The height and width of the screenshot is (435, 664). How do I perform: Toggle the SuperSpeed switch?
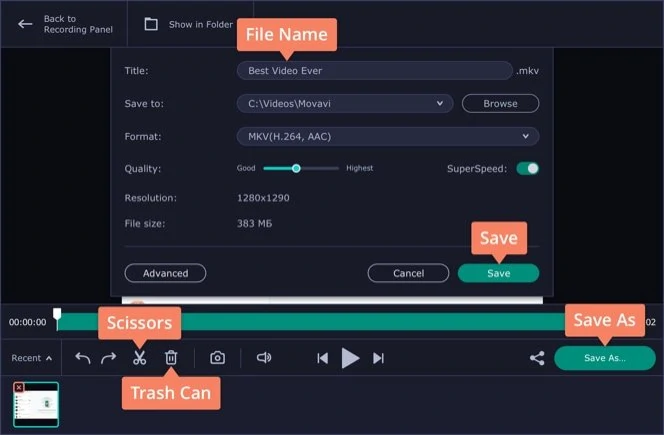pos(527,168)
